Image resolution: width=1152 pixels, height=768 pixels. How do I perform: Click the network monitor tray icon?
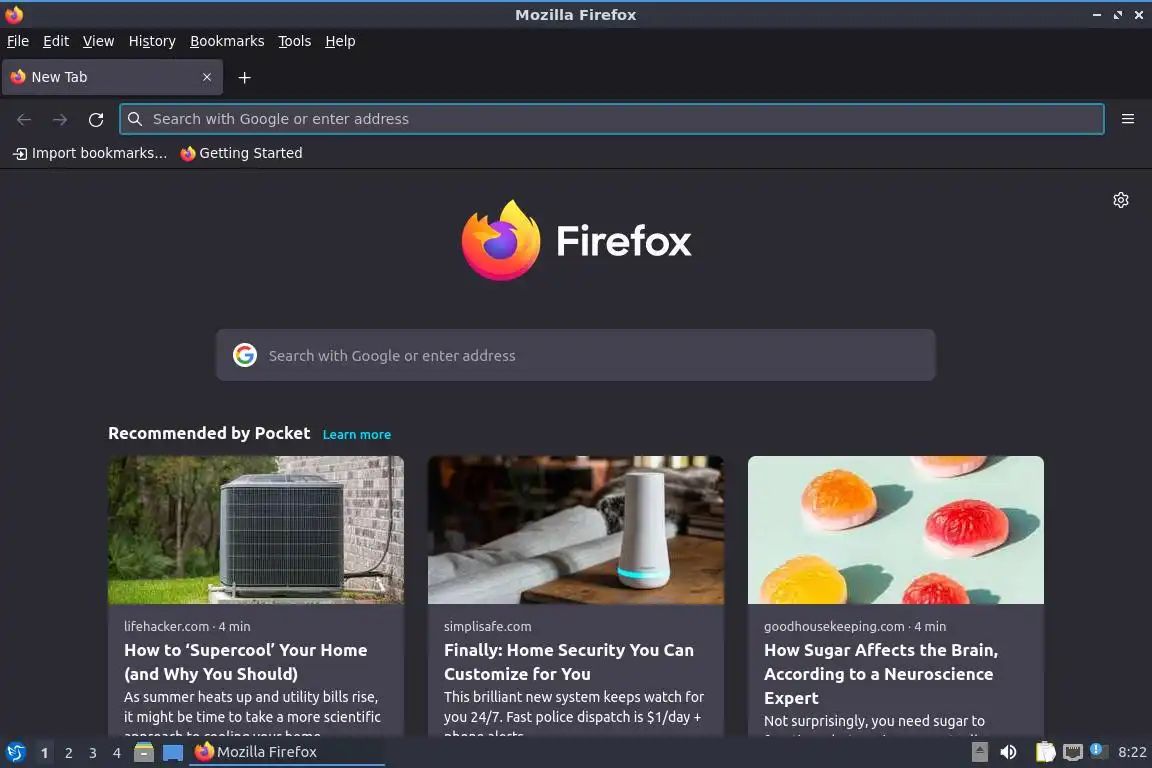coord(1073,752)
